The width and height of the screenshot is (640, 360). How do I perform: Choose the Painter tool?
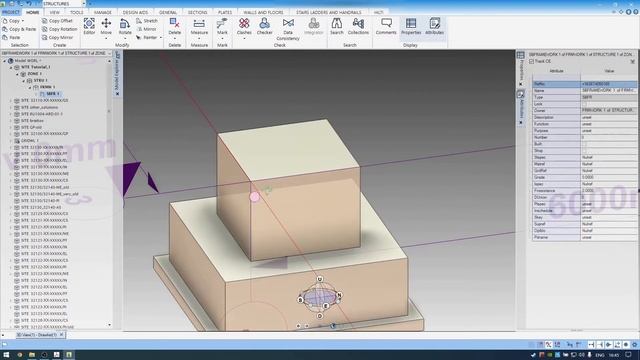(x=147, y=37)
